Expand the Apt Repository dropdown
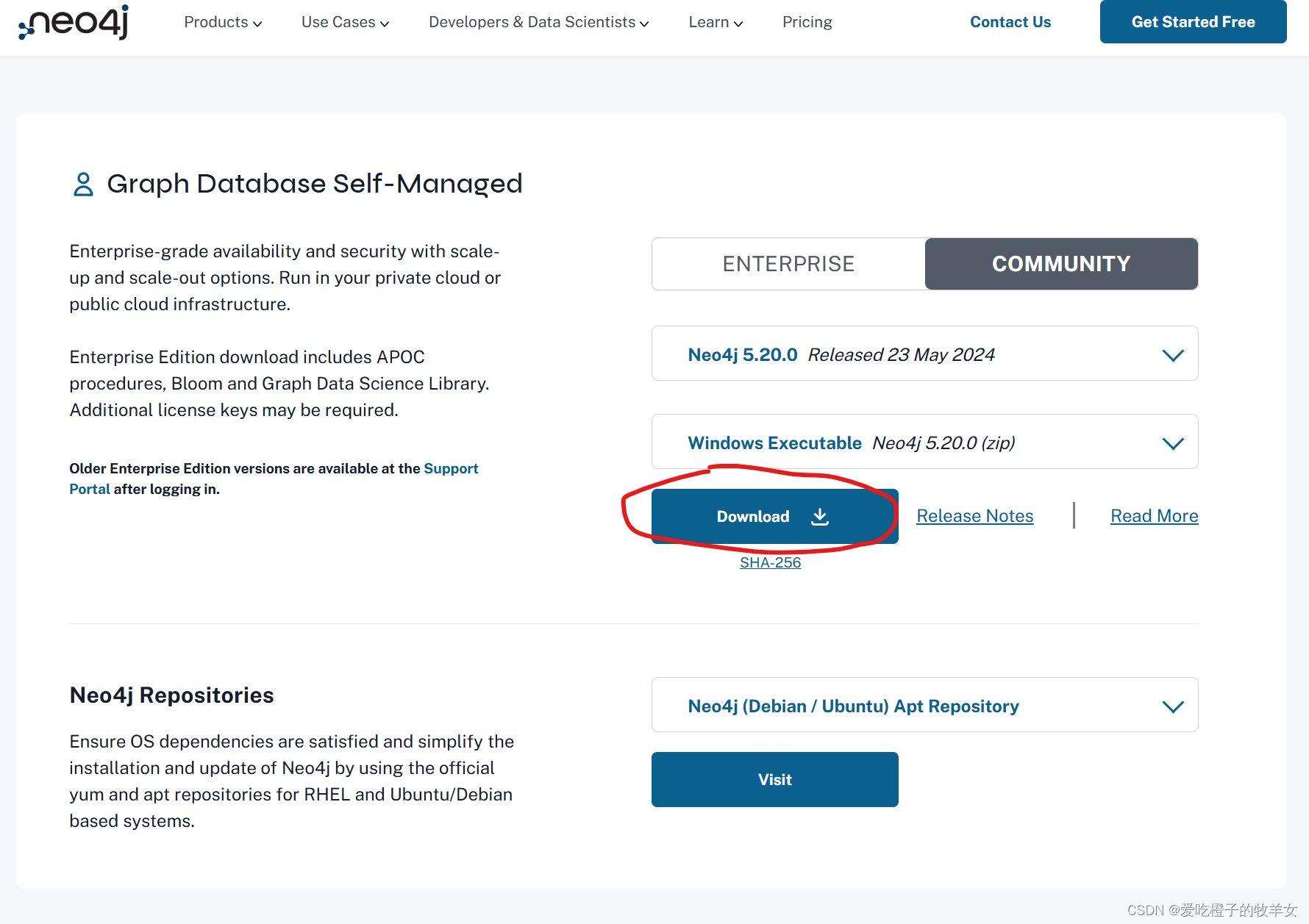 (924, 705)
